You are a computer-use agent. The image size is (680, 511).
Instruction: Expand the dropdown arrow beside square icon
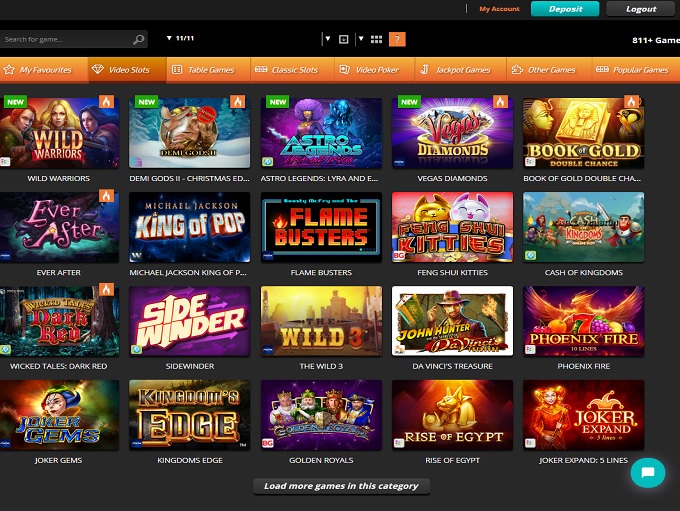point(328,39)
